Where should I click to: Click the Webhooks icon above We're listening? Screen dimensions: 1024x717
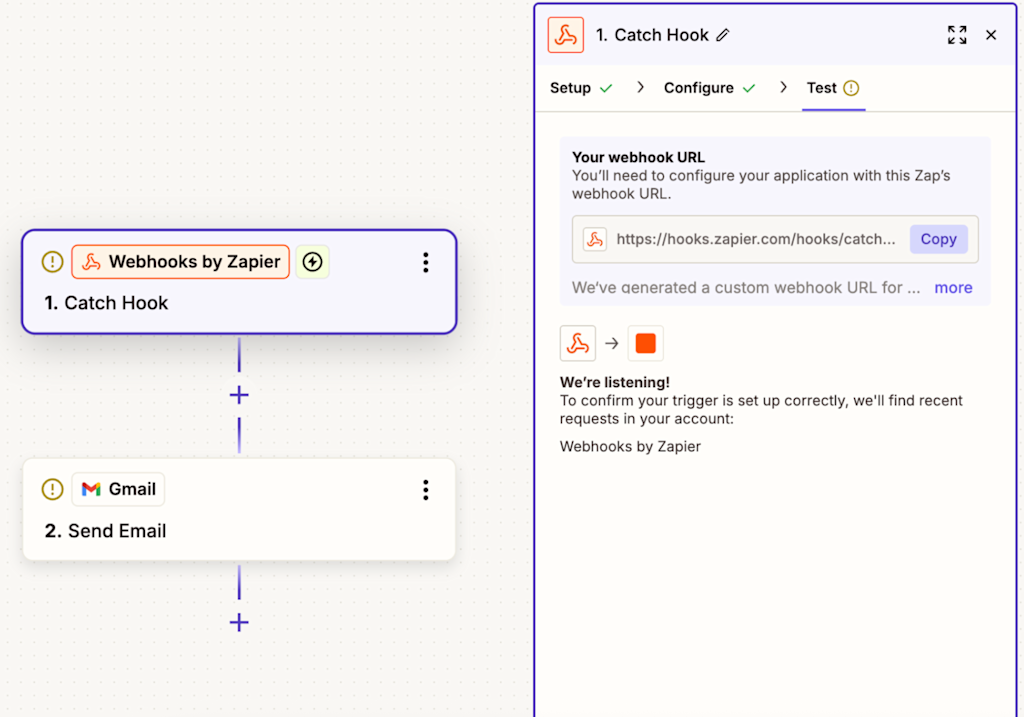pyautogui.click(x=577, y=343)
